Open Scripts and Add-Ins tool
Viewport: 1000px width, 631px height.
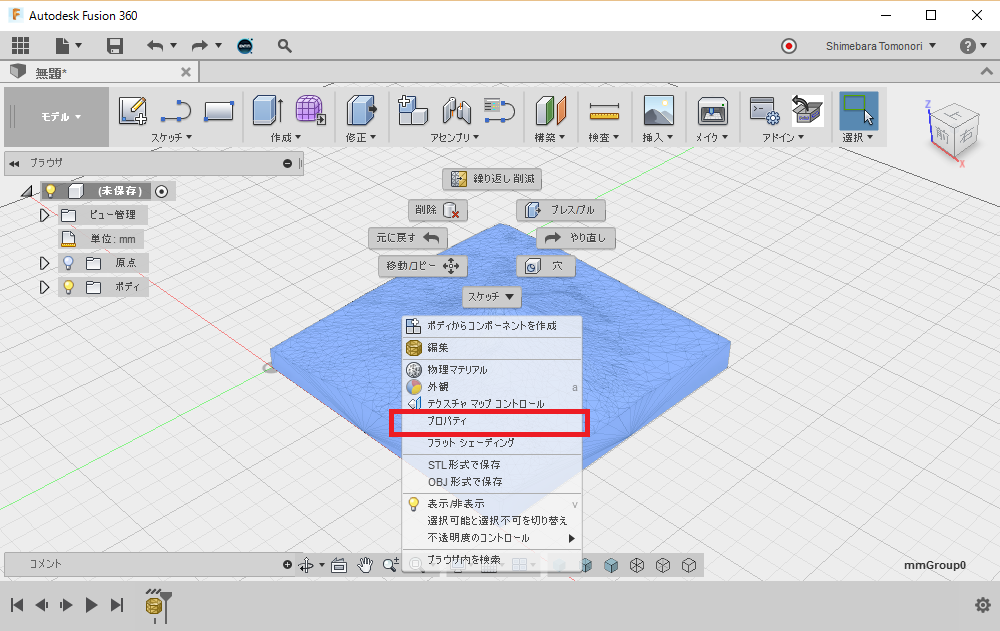click(x=764, y=110)
